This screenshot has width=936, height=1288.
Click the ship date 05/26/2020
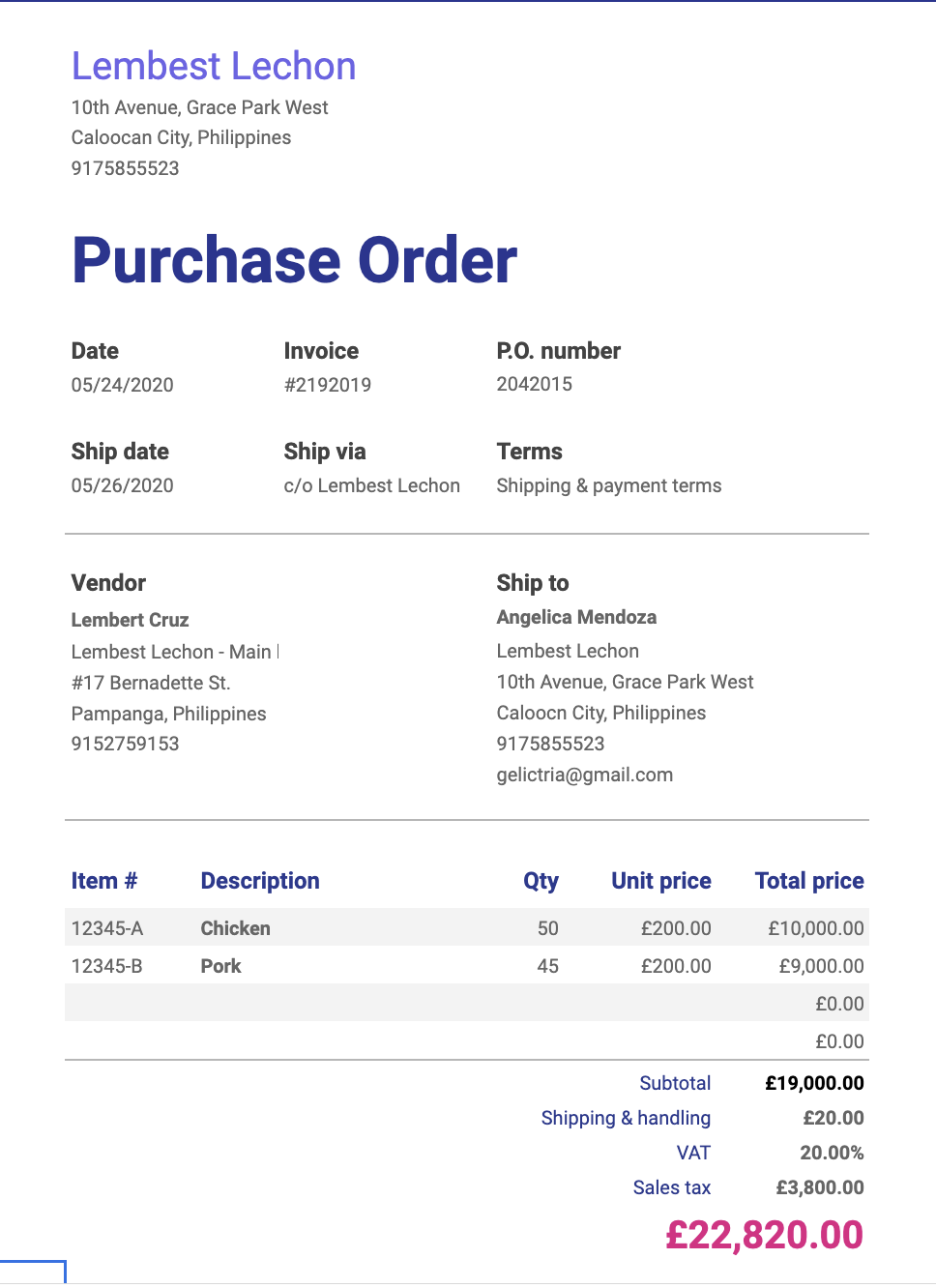[x=122, y=485]
